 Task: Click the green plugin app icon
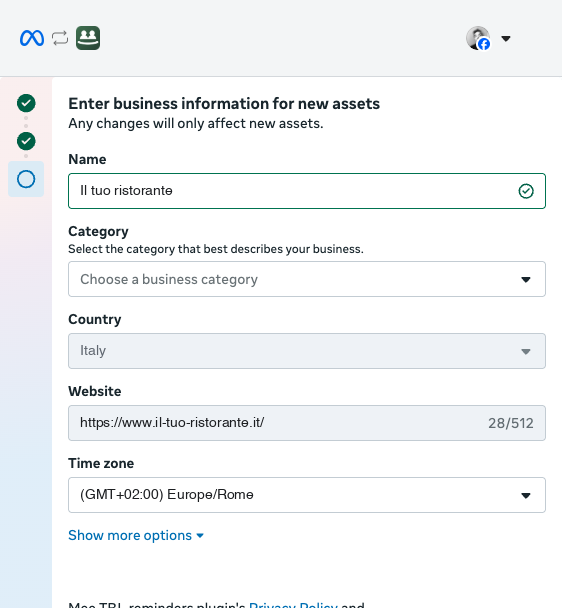click(88, 38)
